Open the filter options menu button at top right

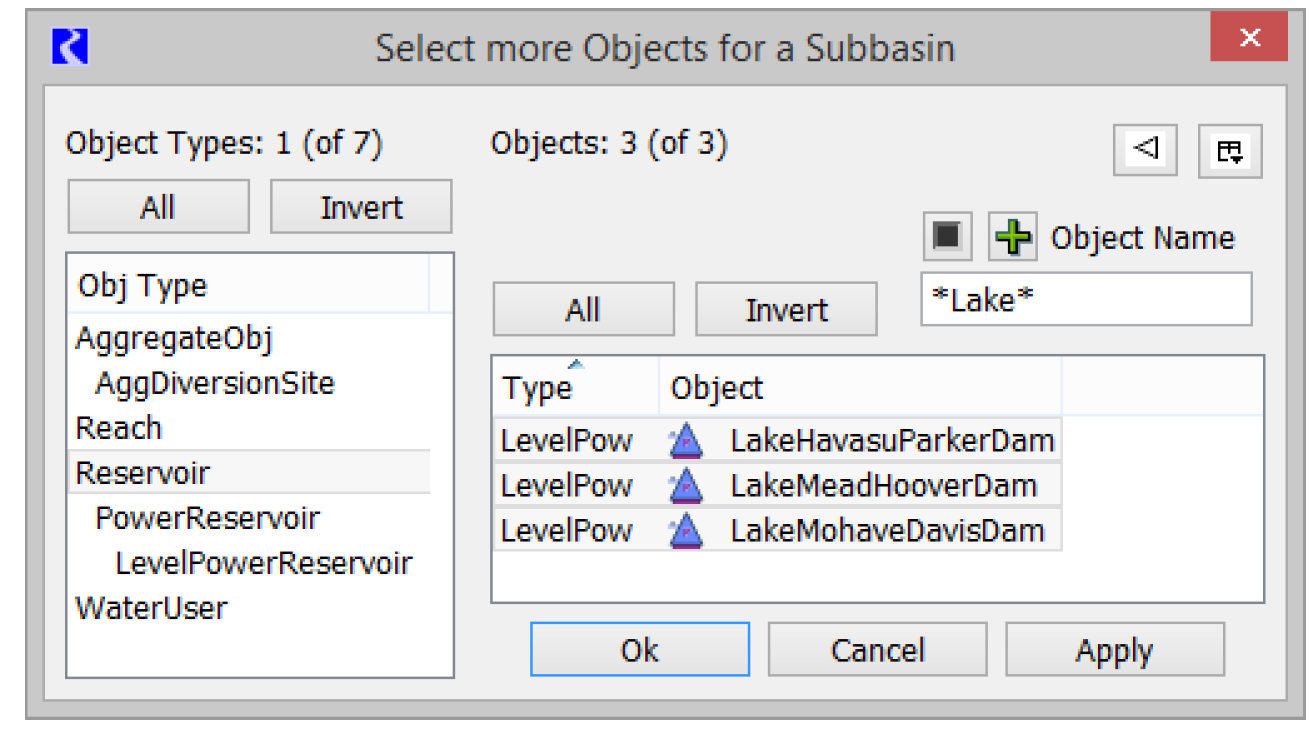pyautogui.click(x=1229, y=152)
